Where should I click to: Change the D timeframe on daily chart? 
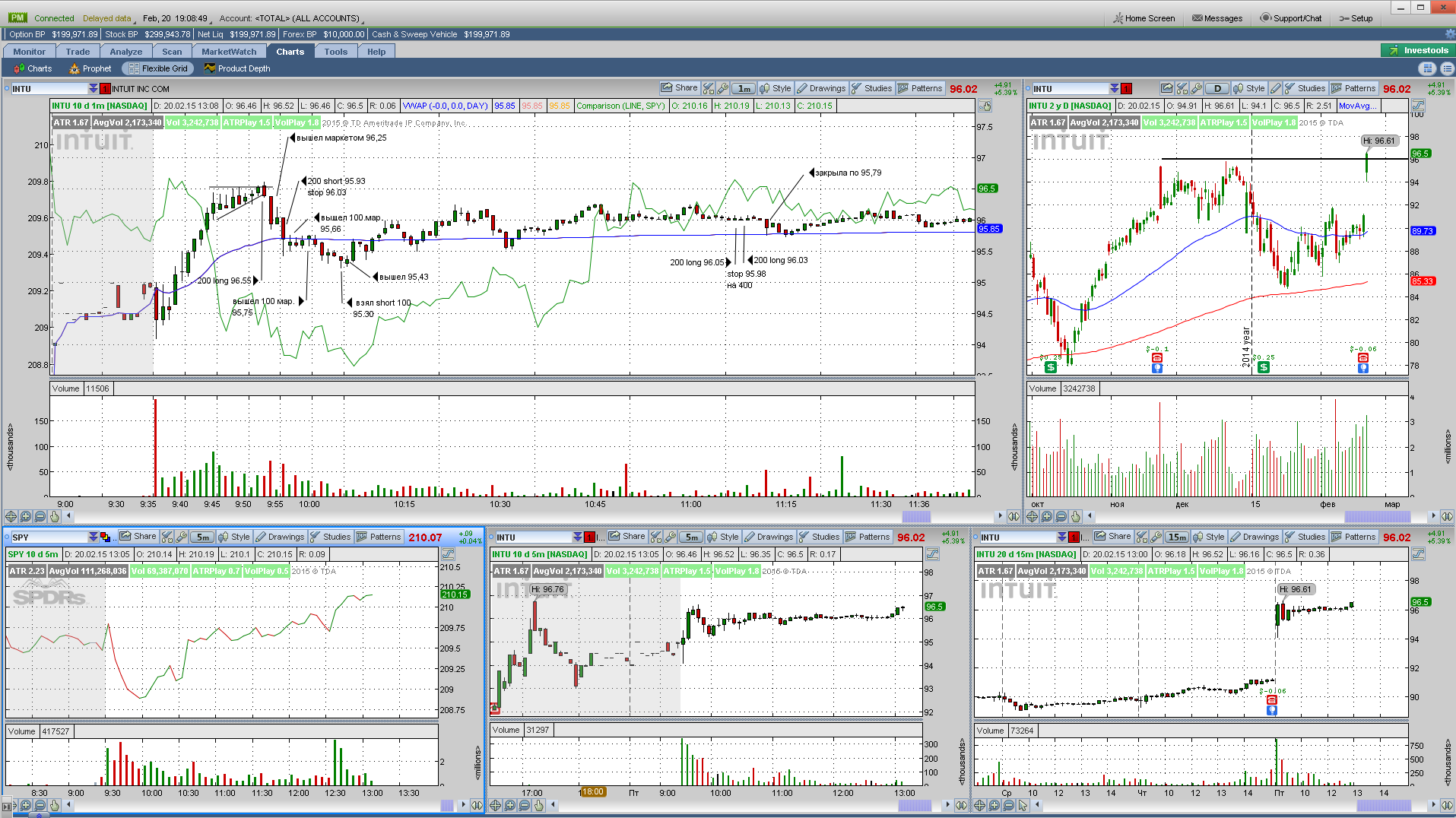click(x=1217, y=89)
